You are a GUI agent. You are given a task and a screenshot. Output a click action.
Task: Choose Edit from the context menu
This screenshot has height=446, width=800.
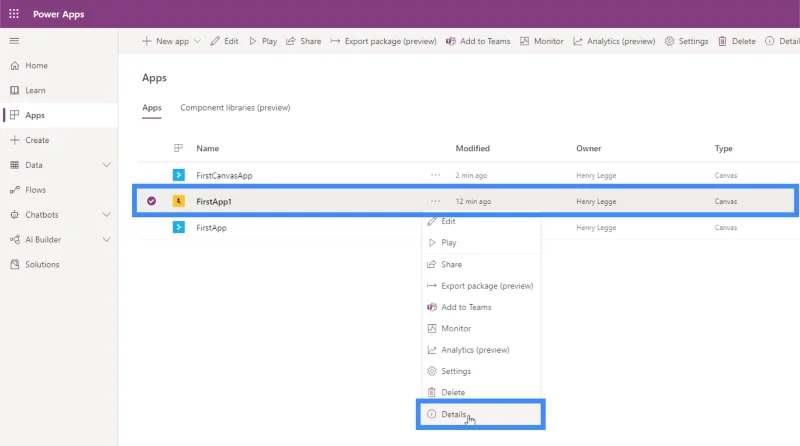coord(481,221)
